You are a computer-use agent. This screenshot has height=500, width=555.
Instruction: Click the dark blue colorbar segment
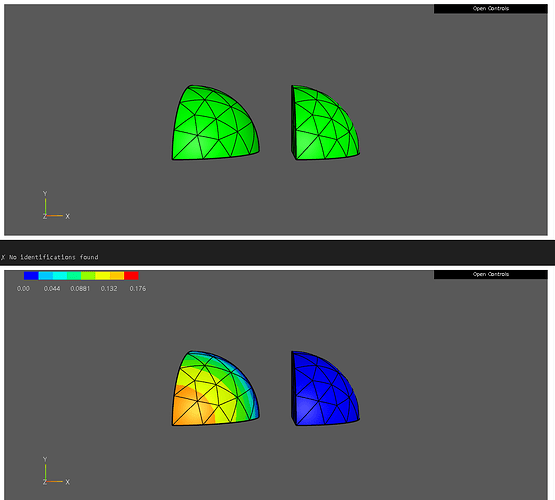point(31,276)
